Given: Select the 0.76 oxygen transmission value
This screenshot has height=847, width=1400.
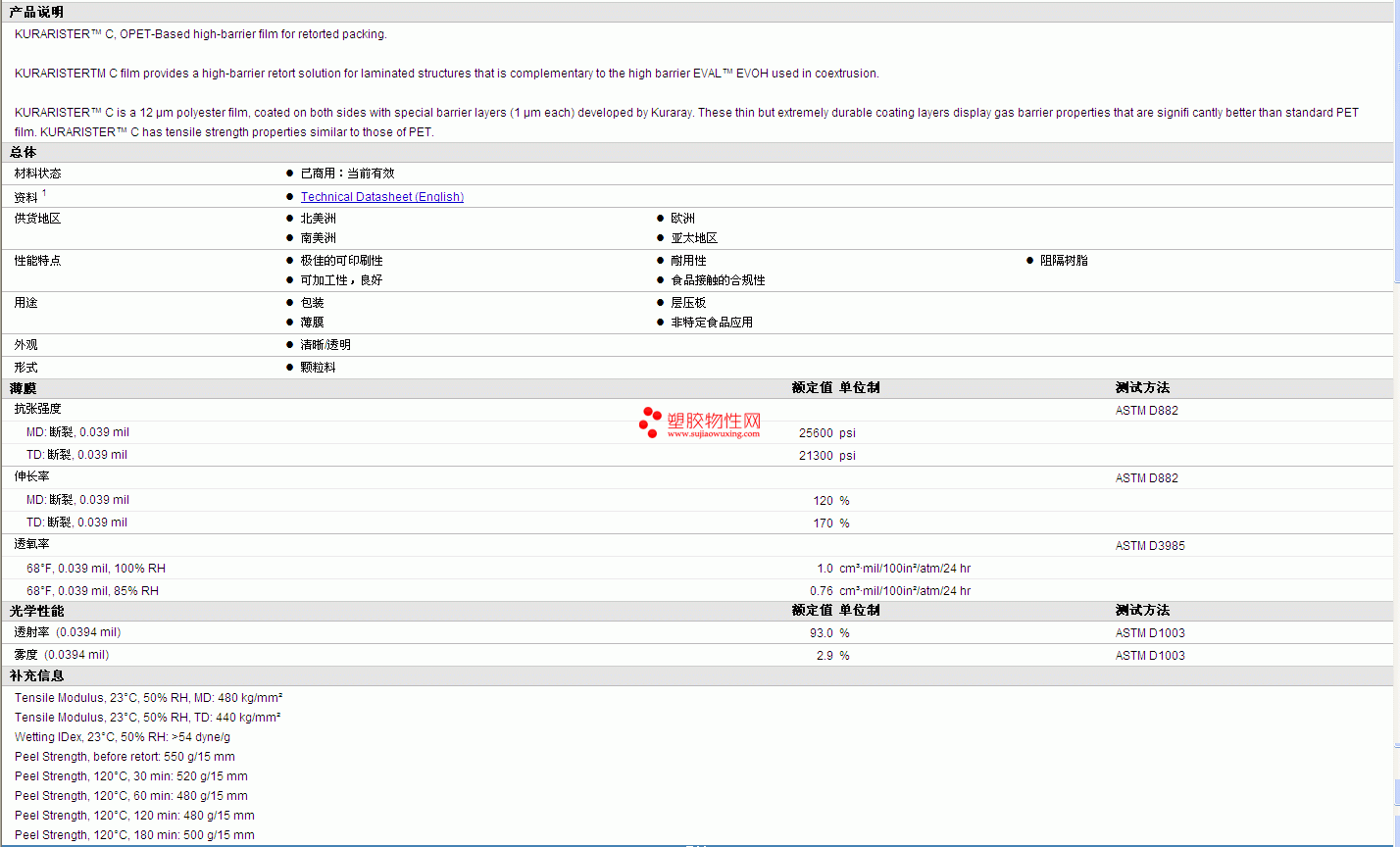Looking at the screenshot, I should tap(822, 591).
